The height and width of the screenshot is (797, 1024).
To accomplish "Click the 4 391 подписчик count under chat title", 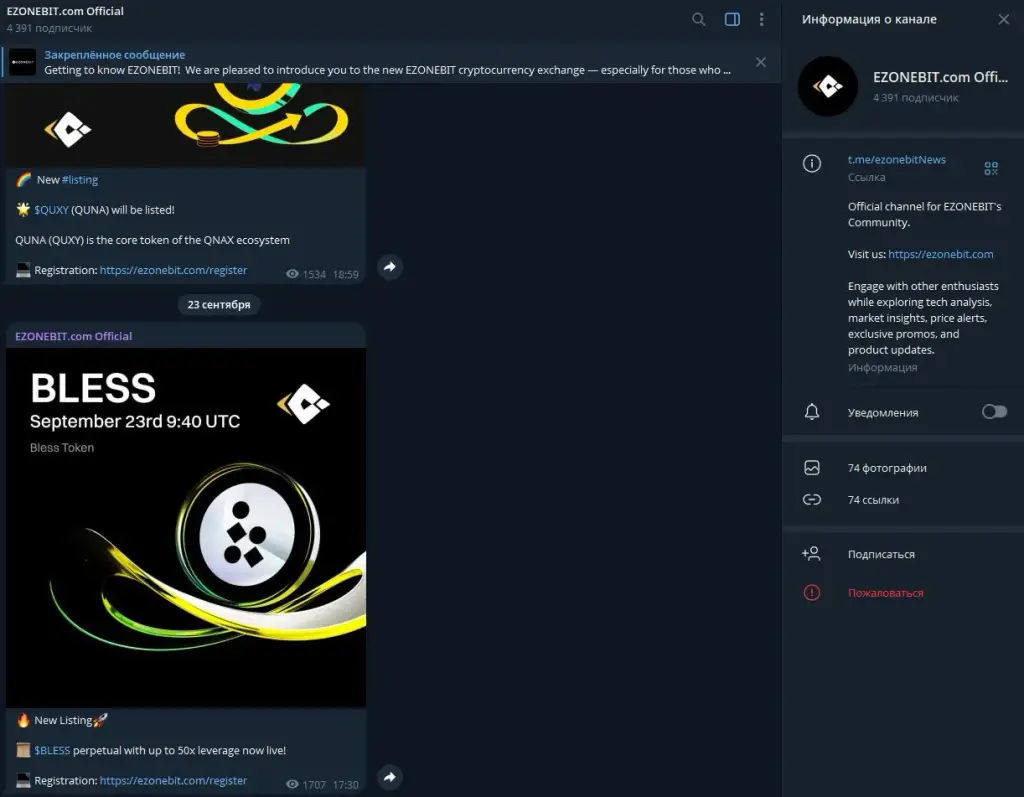I will (x=49, y=28).
